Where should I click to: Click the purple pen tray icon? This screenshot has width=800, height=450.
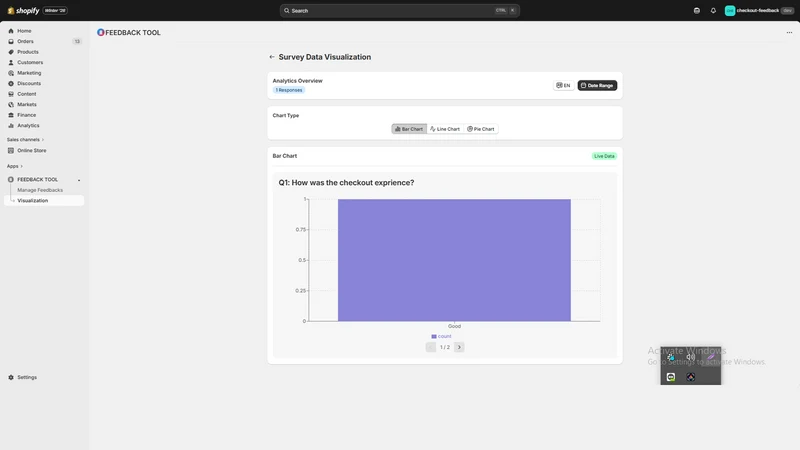711,357
